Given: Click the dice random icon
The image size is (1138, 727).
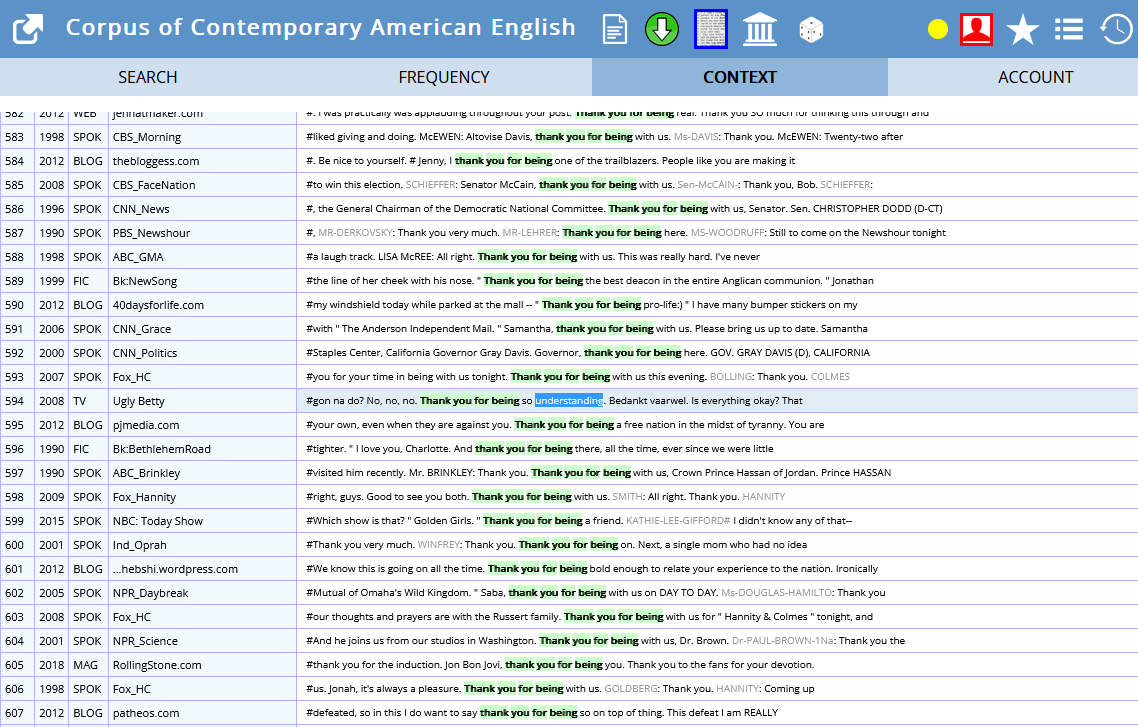Looking at the screenshot, I should [811, 30].
